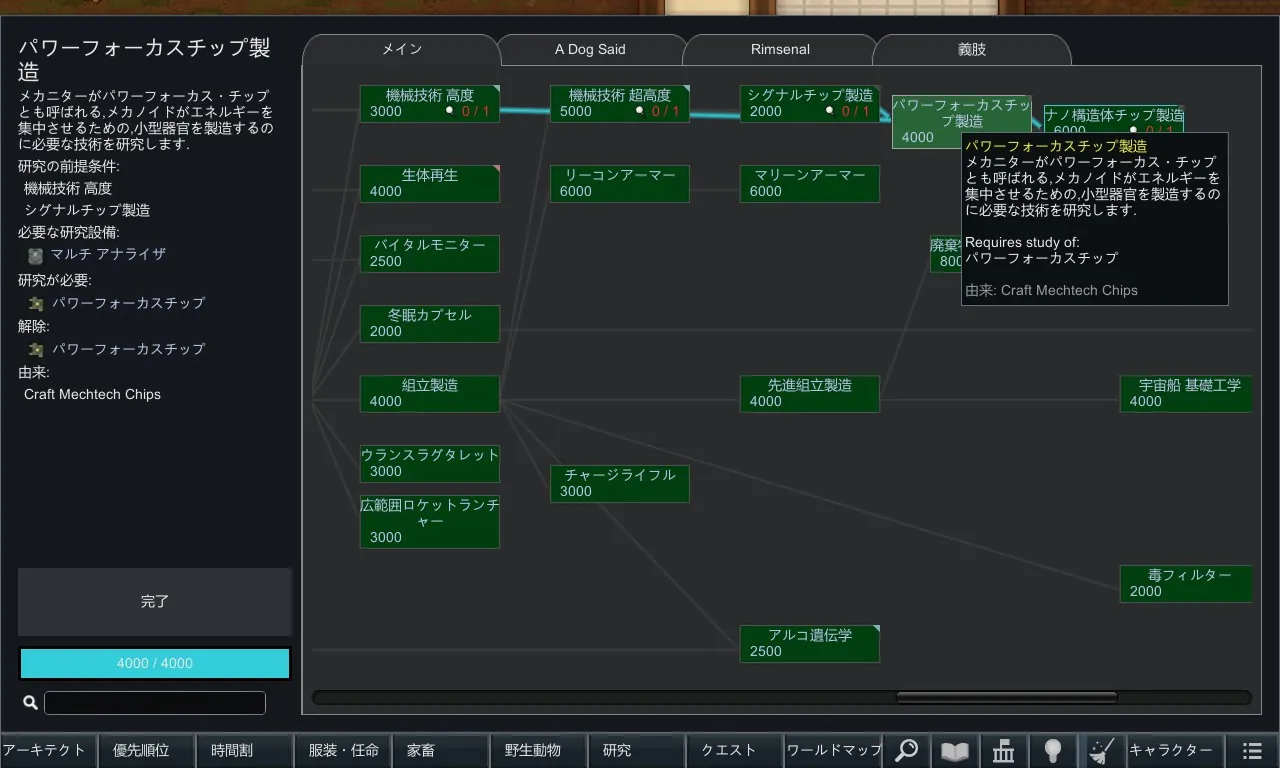Screen dimensions: 1280x768
Task: Open the open-book icon in bottom bar
Action: (955, 750)
